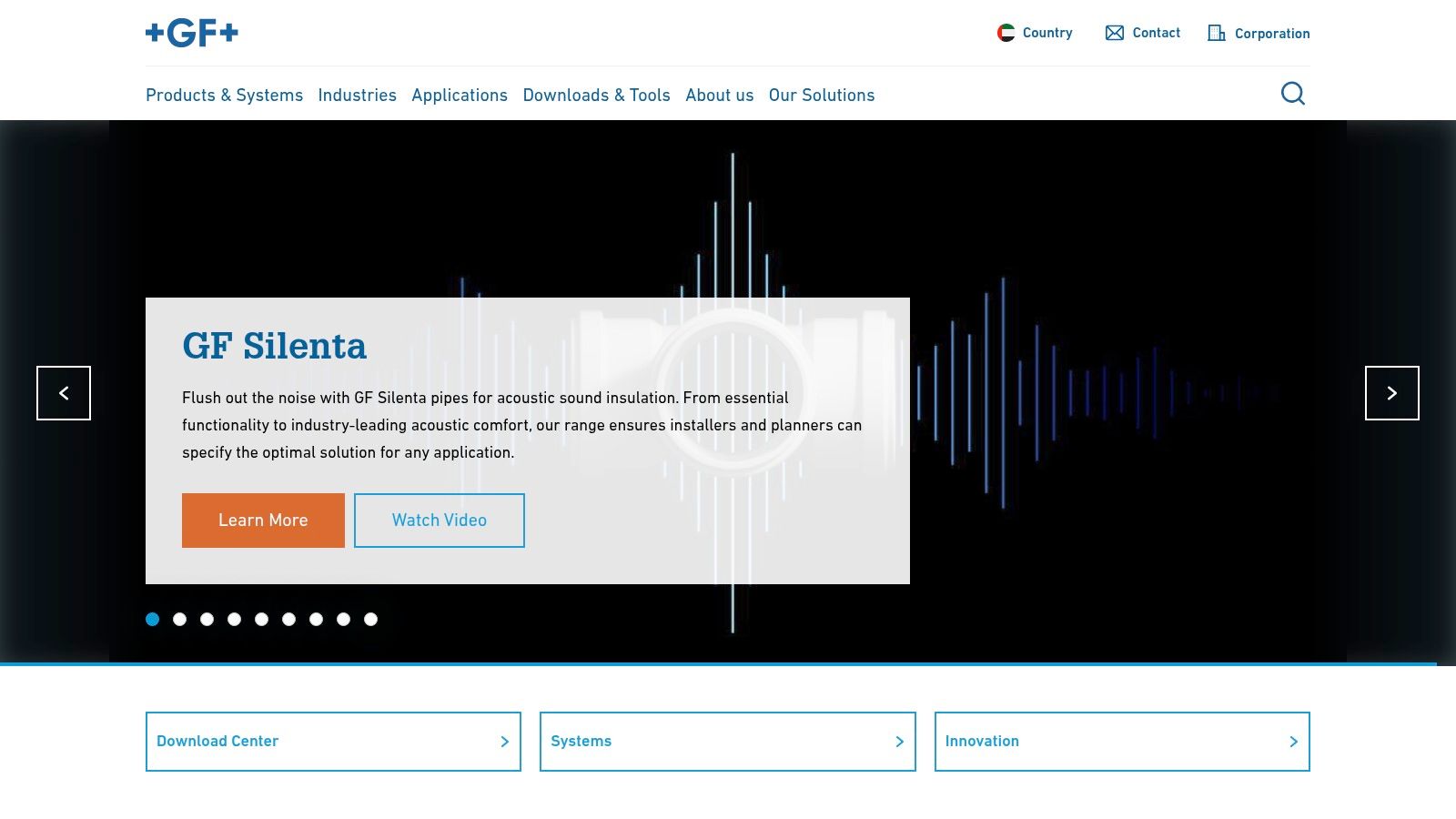Expand the Products & Systems menu

[x=224, y=96]
